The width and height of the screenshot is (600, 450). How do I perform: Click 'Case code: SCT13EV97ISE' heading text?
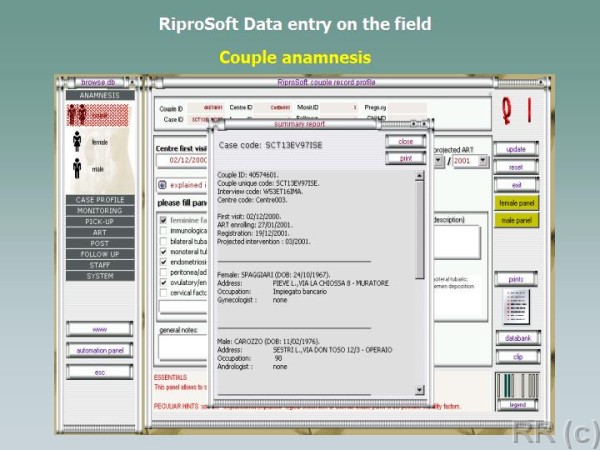coord(270,145)
